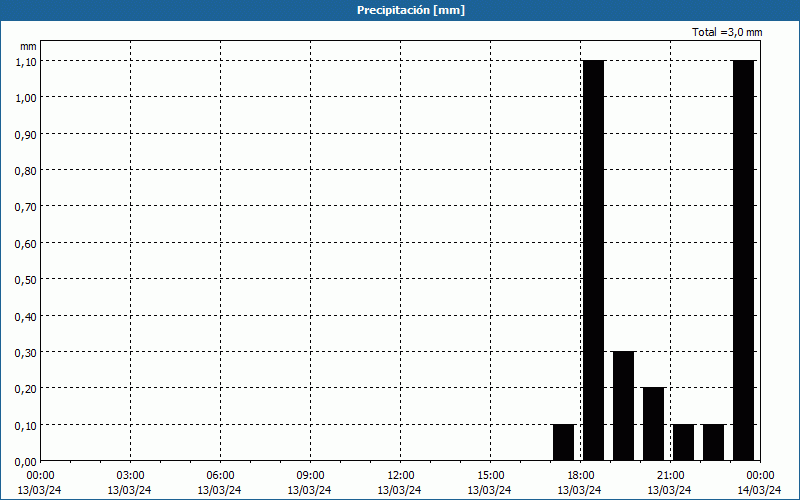Click the 0,10 y-axis label
The image size is (800, 500).
click(26, 426)
